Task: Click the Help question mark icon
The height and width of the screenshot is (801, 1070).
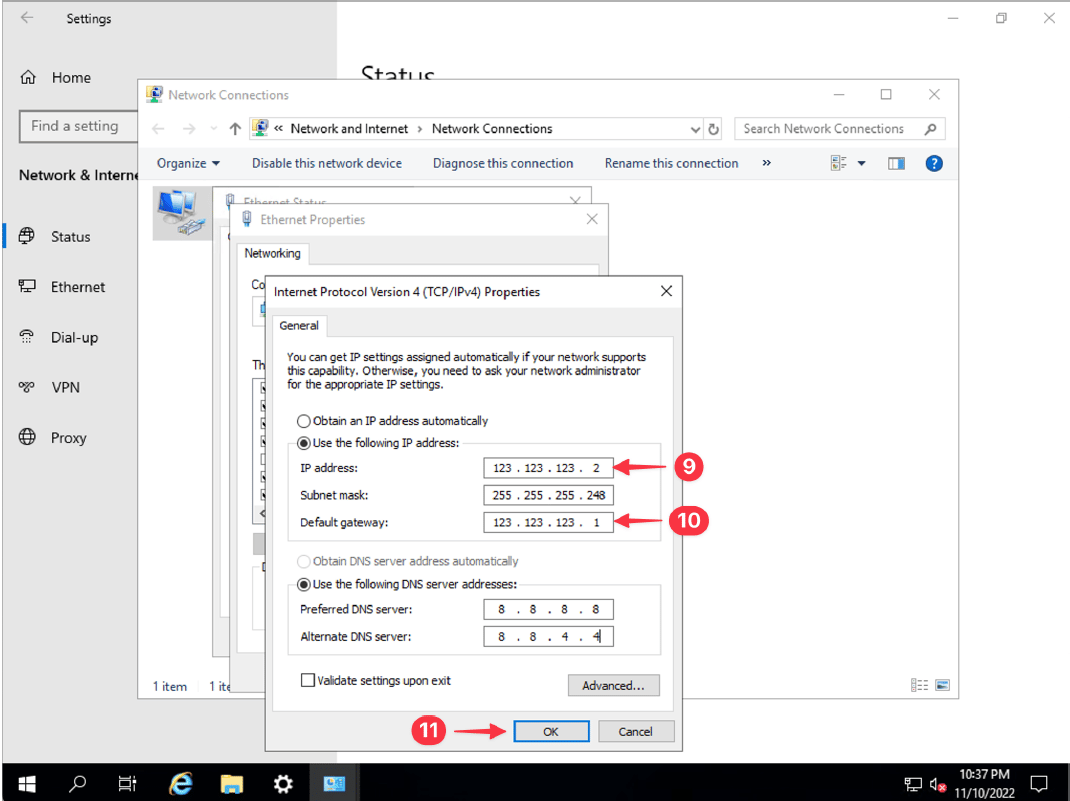Action: tap(934, 163)
